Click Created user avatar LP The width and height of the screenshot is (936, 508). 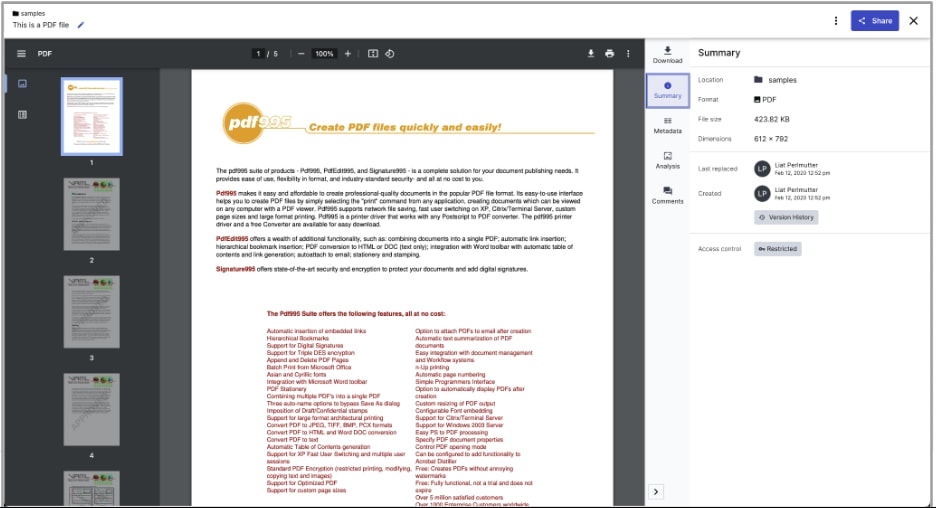[762, 193]
